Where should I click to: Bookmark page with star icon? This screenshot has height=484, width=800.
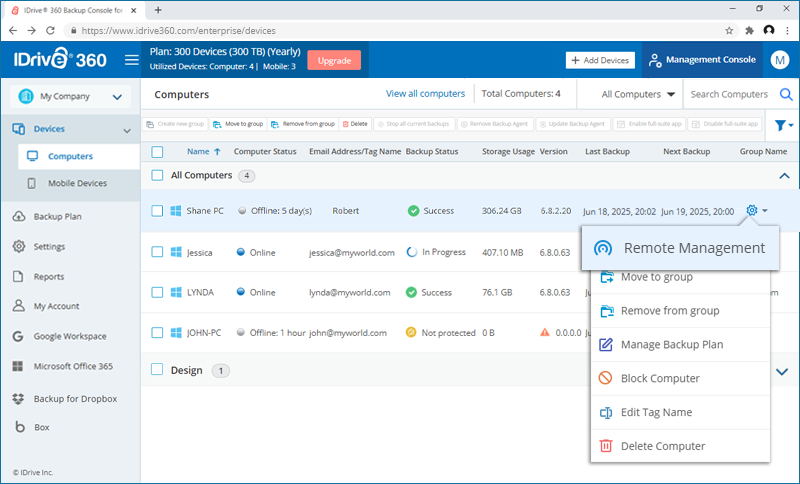tap(729, 31)
